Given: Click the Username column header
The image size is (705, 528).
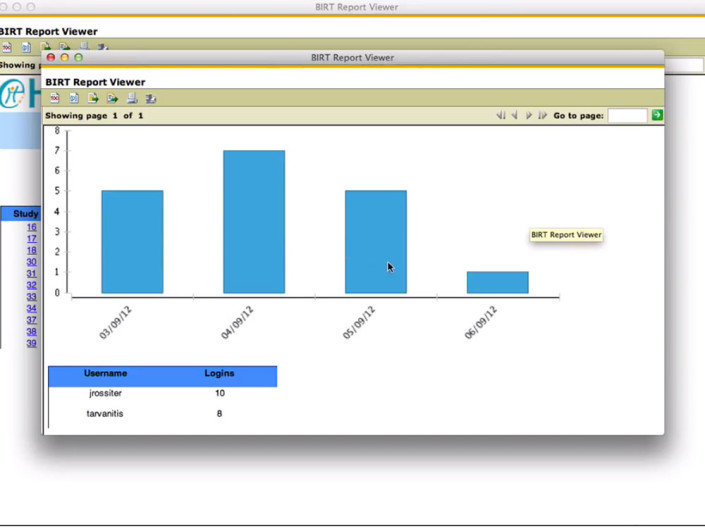Looking at the screenshot, I should 105,373.
